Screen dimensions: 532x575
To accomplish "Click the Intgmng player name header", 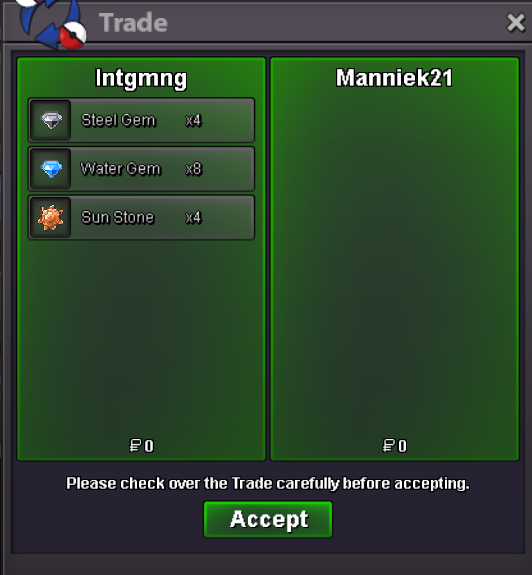I will [141, 78].
